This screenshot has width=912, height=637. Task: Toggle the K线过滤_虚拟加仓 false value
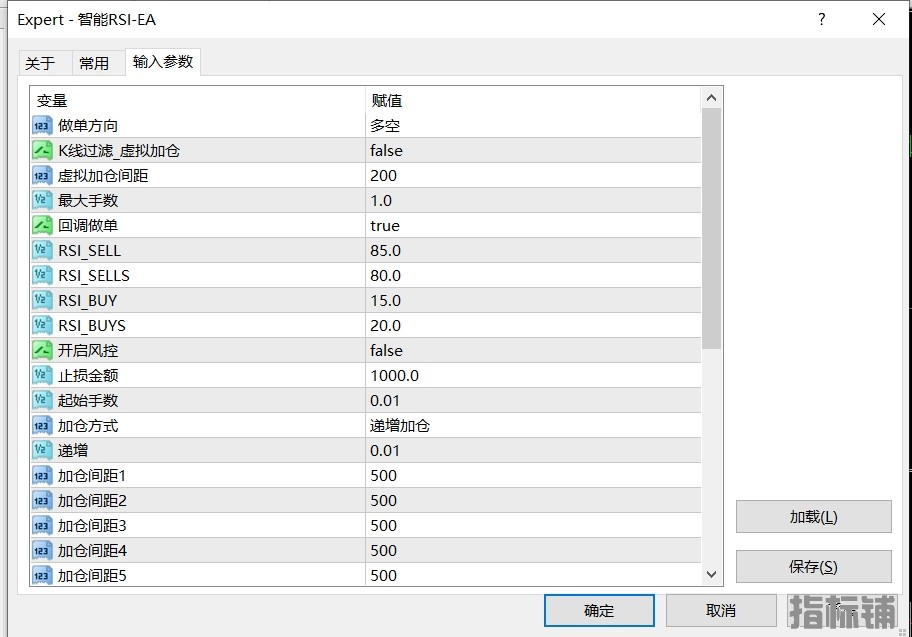pos(532,150)
